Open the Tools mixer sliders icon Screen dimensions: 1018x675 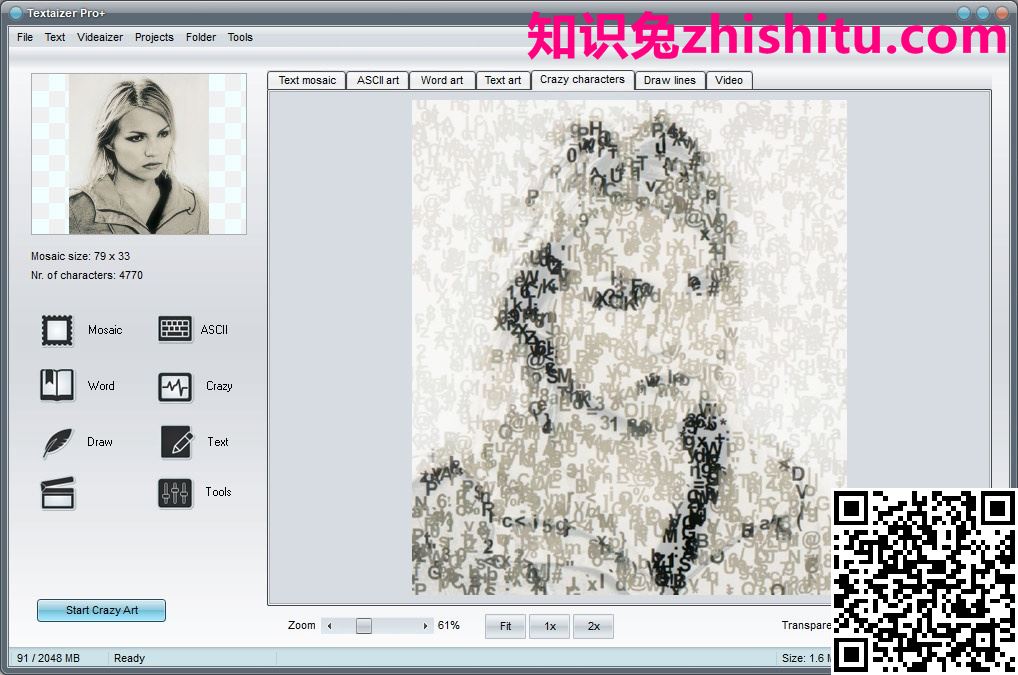coord(175,493)
